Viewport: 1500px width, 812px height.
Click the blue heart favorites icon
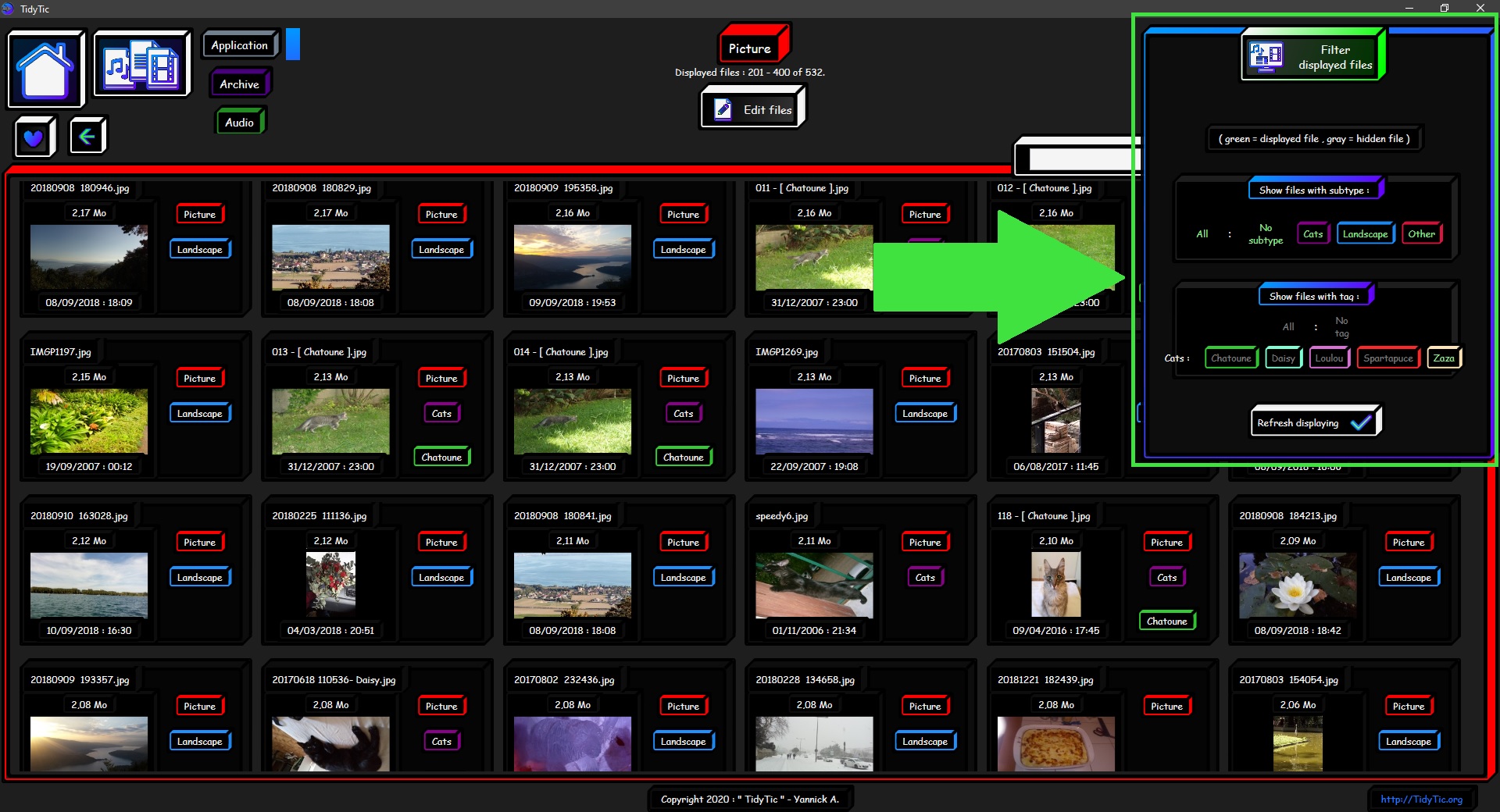click(34, 137)
